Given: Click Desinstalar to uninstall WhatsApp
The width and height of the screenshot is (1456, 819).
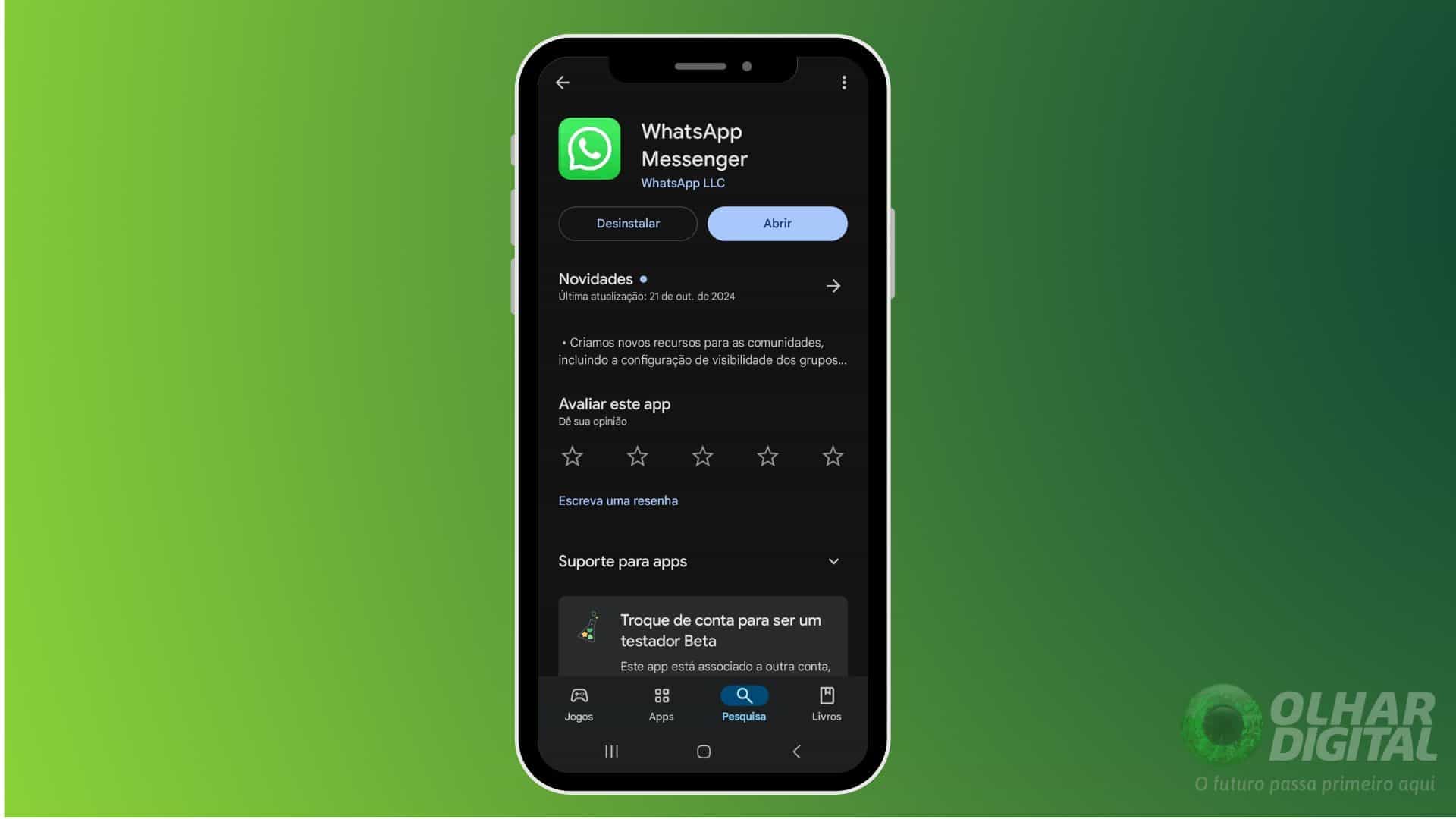Looking at the screenshot, I should tap(628, 223).
